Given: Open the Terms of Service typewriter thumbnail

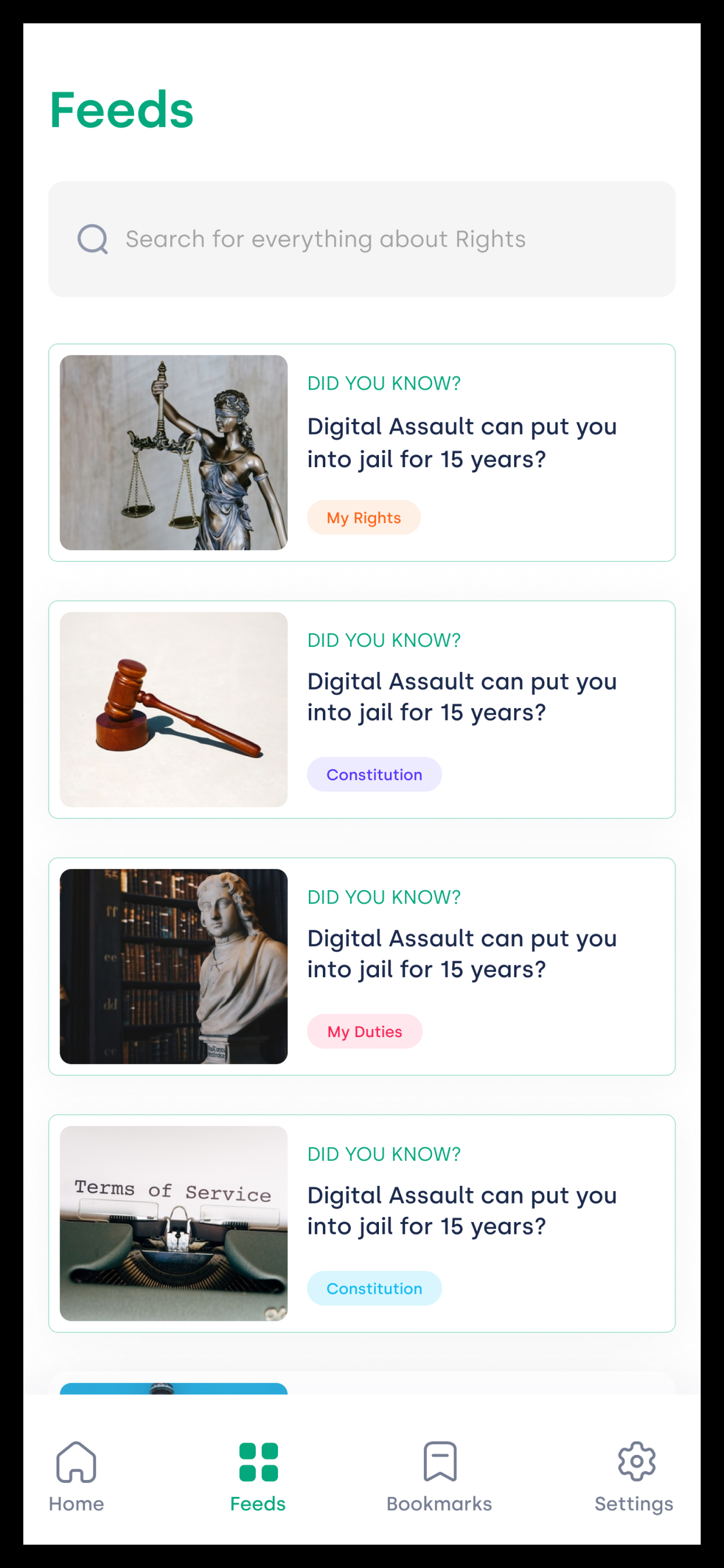Looking at the screenshot, I should tap(173, 1223).
